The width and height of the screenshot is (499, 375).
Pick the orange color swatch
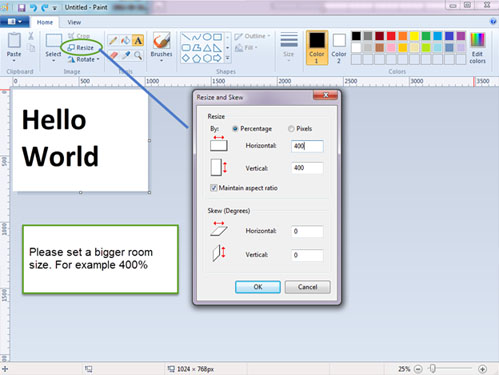[x=402, y=36]
